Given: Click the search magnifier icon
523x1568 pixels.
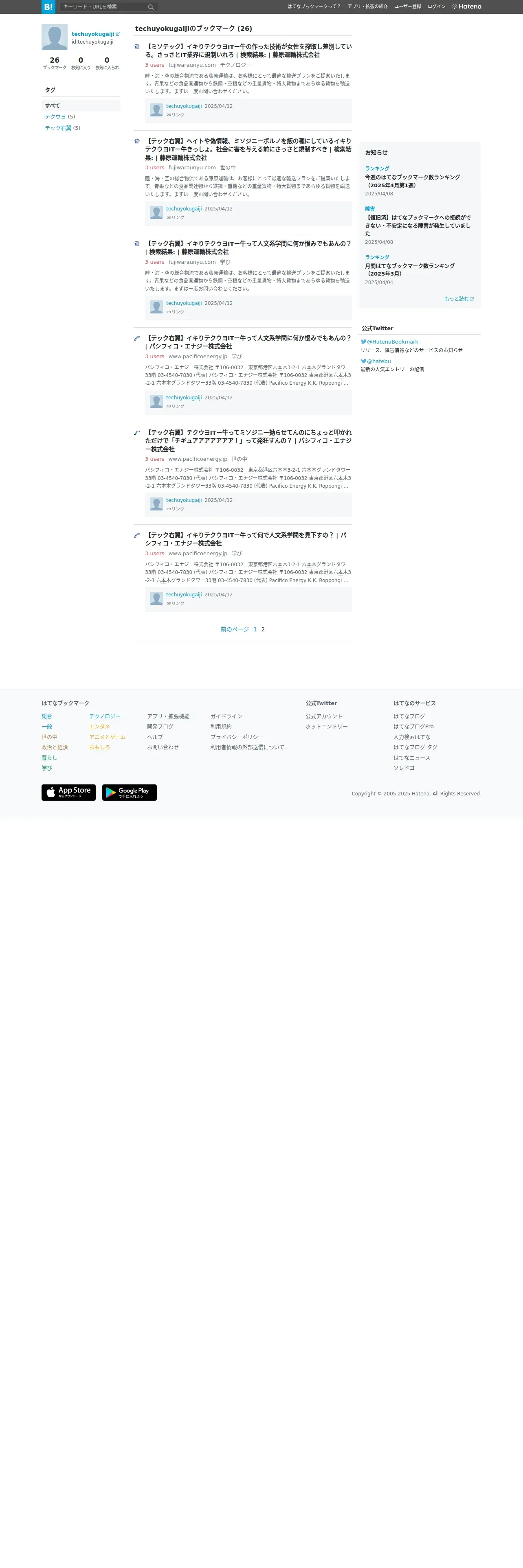Looking at the screenshot, I should (151, 7).
